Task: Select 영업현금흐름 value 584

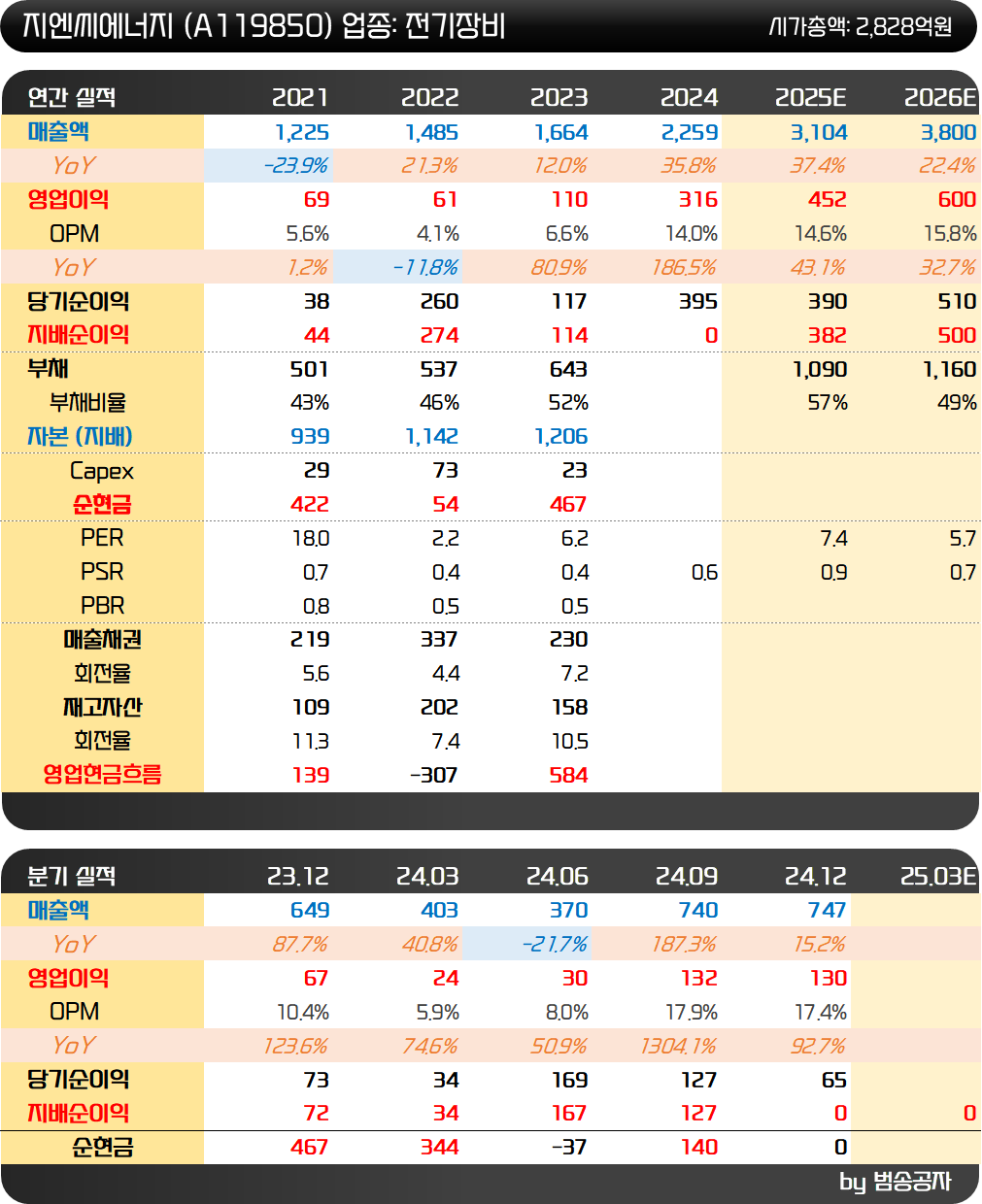Action: 568,775
